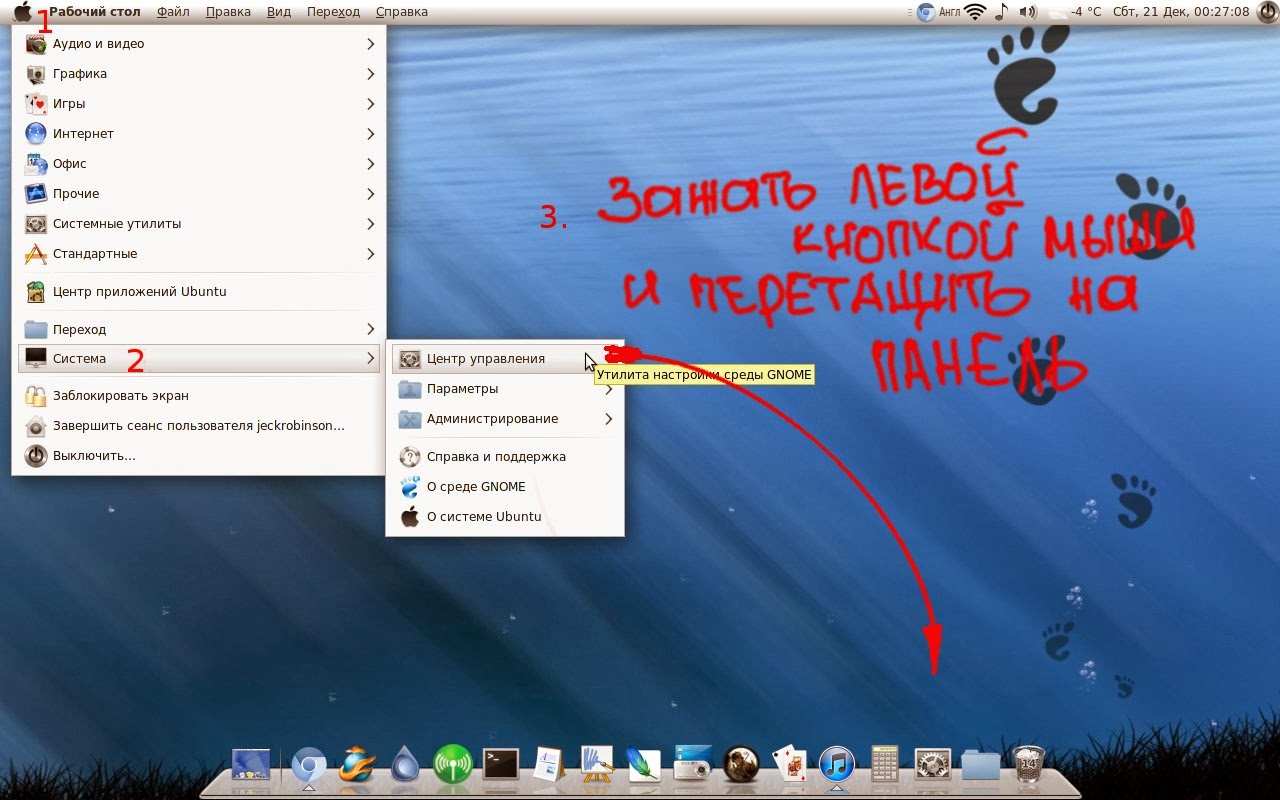This screenshot has height=800, width=1280.
Task: Launch the blue water drop app in the dock
Action: [405, 764]
